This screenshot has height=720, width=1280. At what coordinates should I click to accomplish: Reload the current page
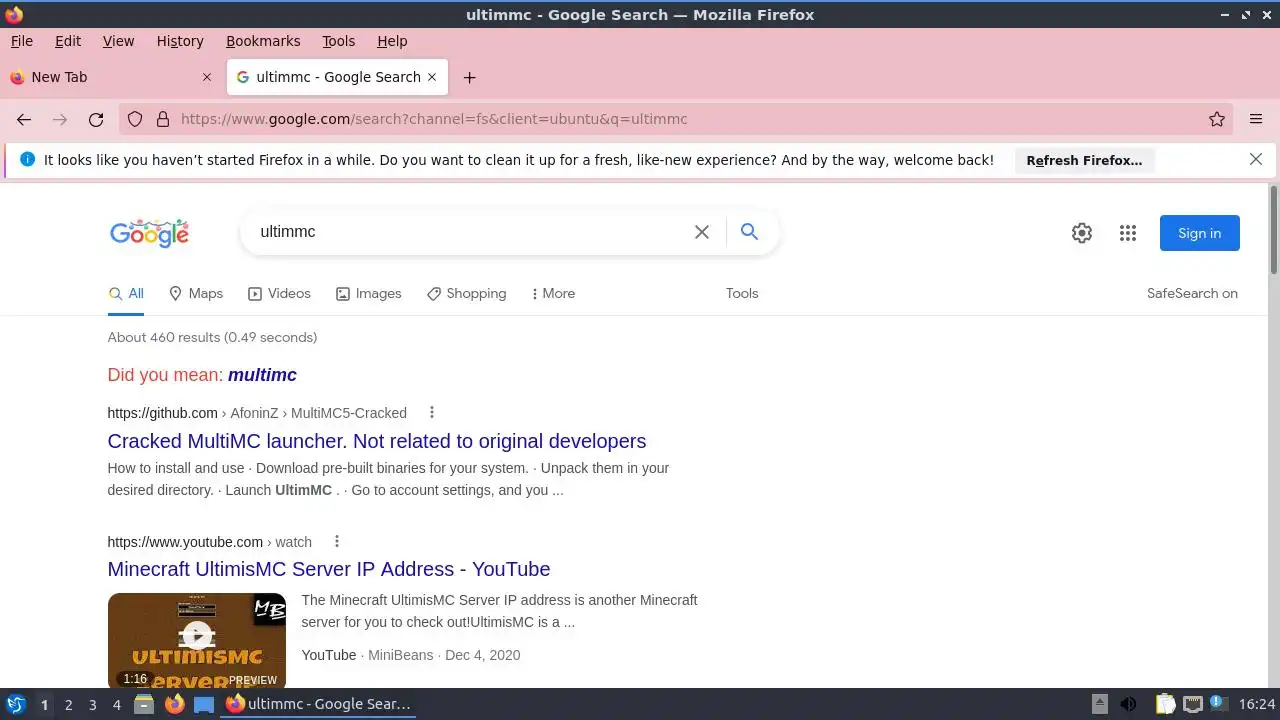[96, 119]
